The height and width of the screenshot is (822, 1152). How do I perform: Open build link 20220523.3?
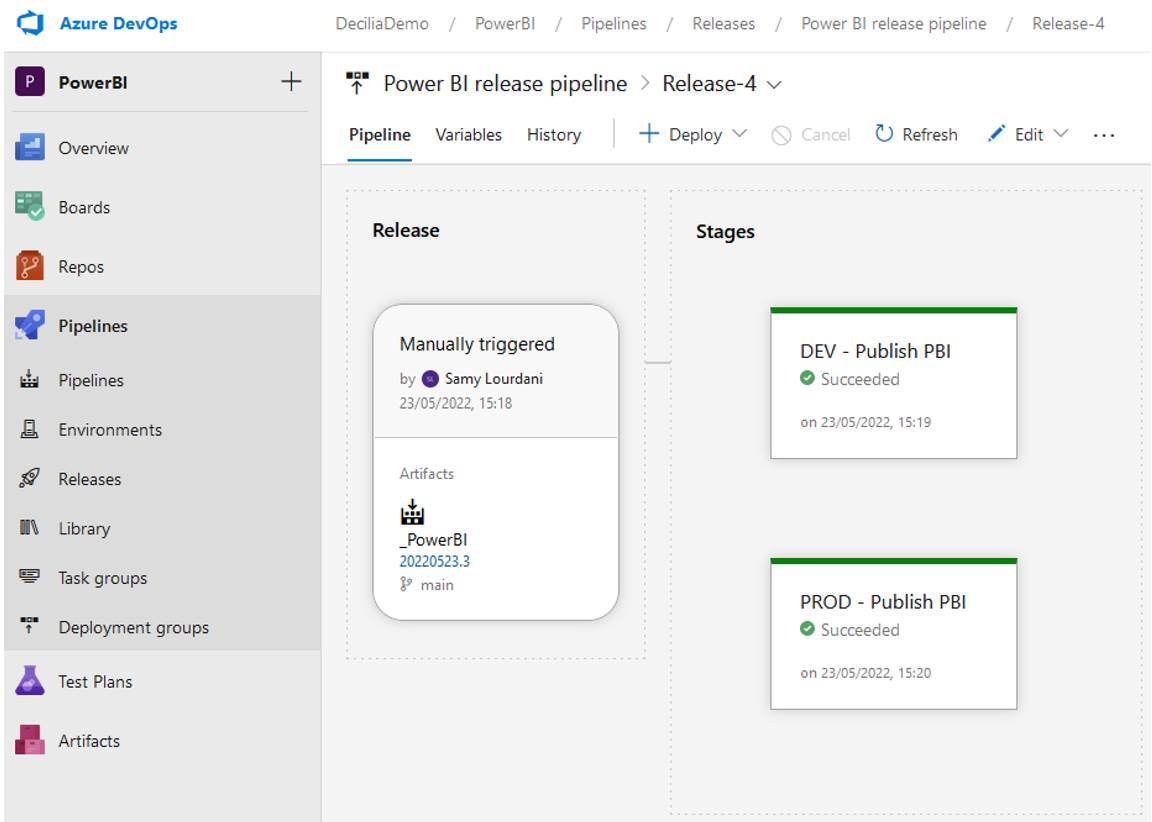tap(434, 561)
